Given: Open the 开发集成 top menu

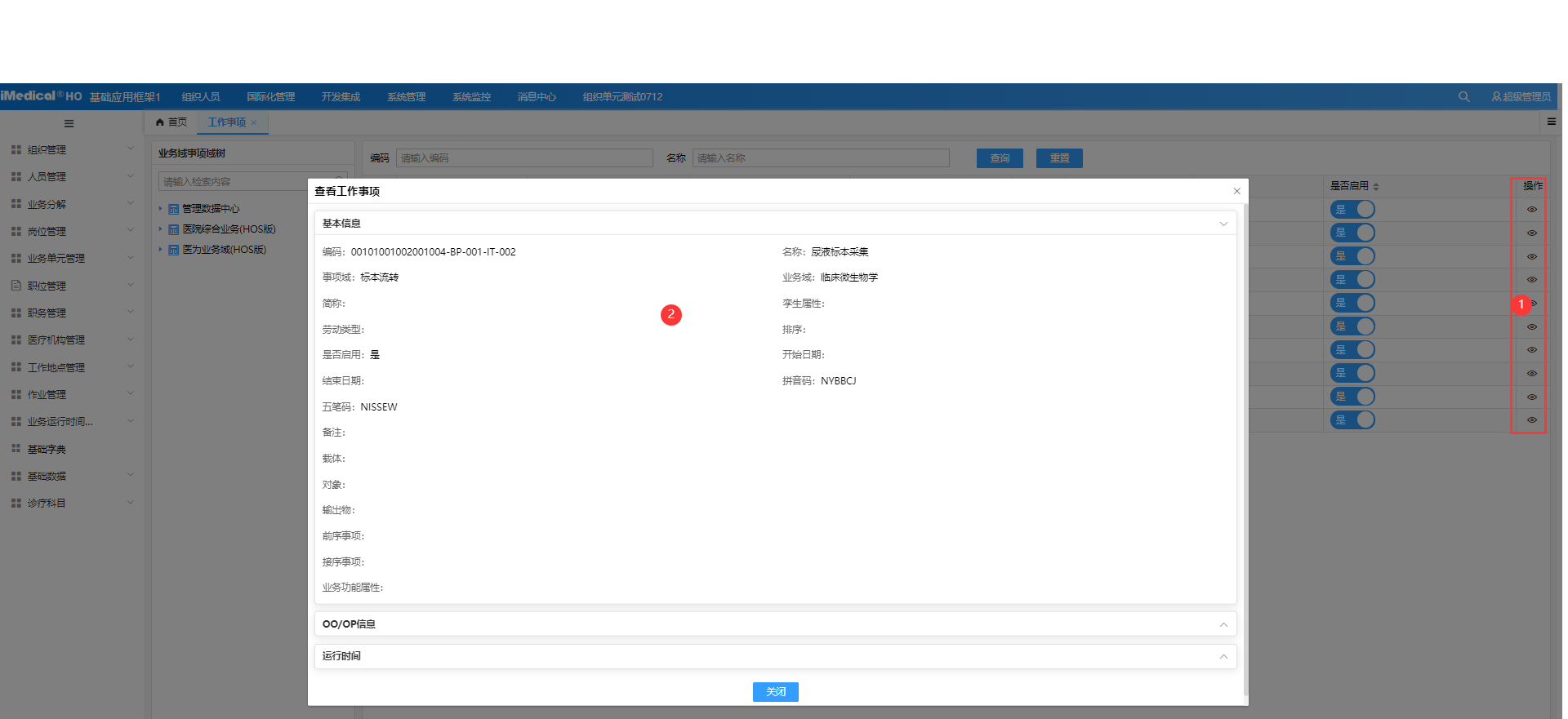Looking at the screenshot, I should pyautogui.click(x=341, y=96).
